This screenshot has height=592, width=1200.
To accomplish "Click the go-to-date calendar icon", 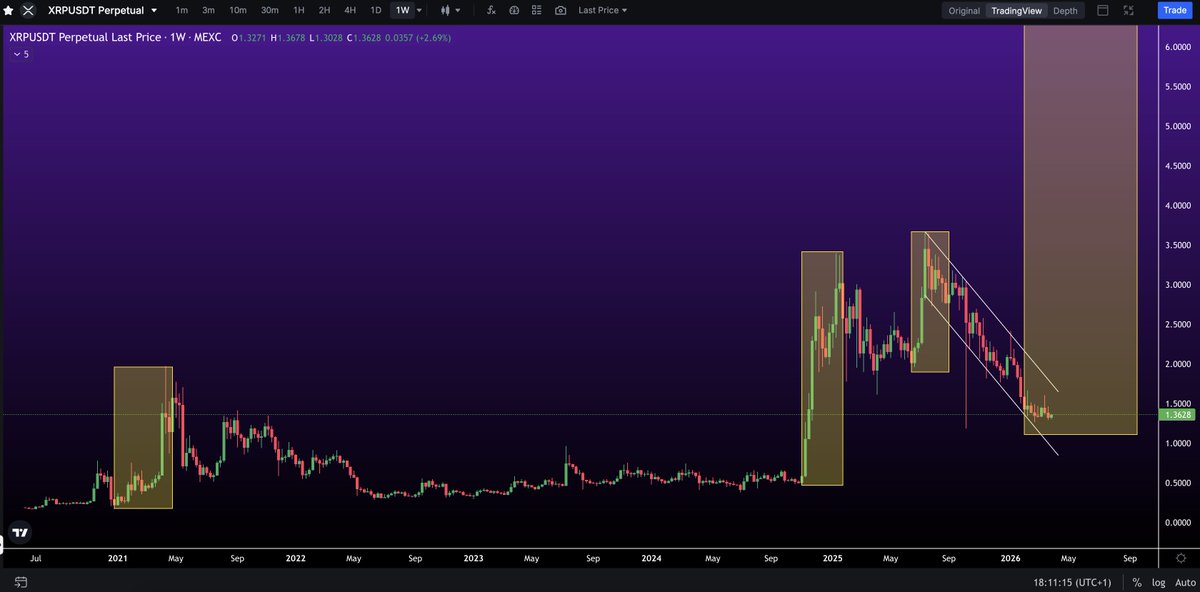I will point(19,581).
